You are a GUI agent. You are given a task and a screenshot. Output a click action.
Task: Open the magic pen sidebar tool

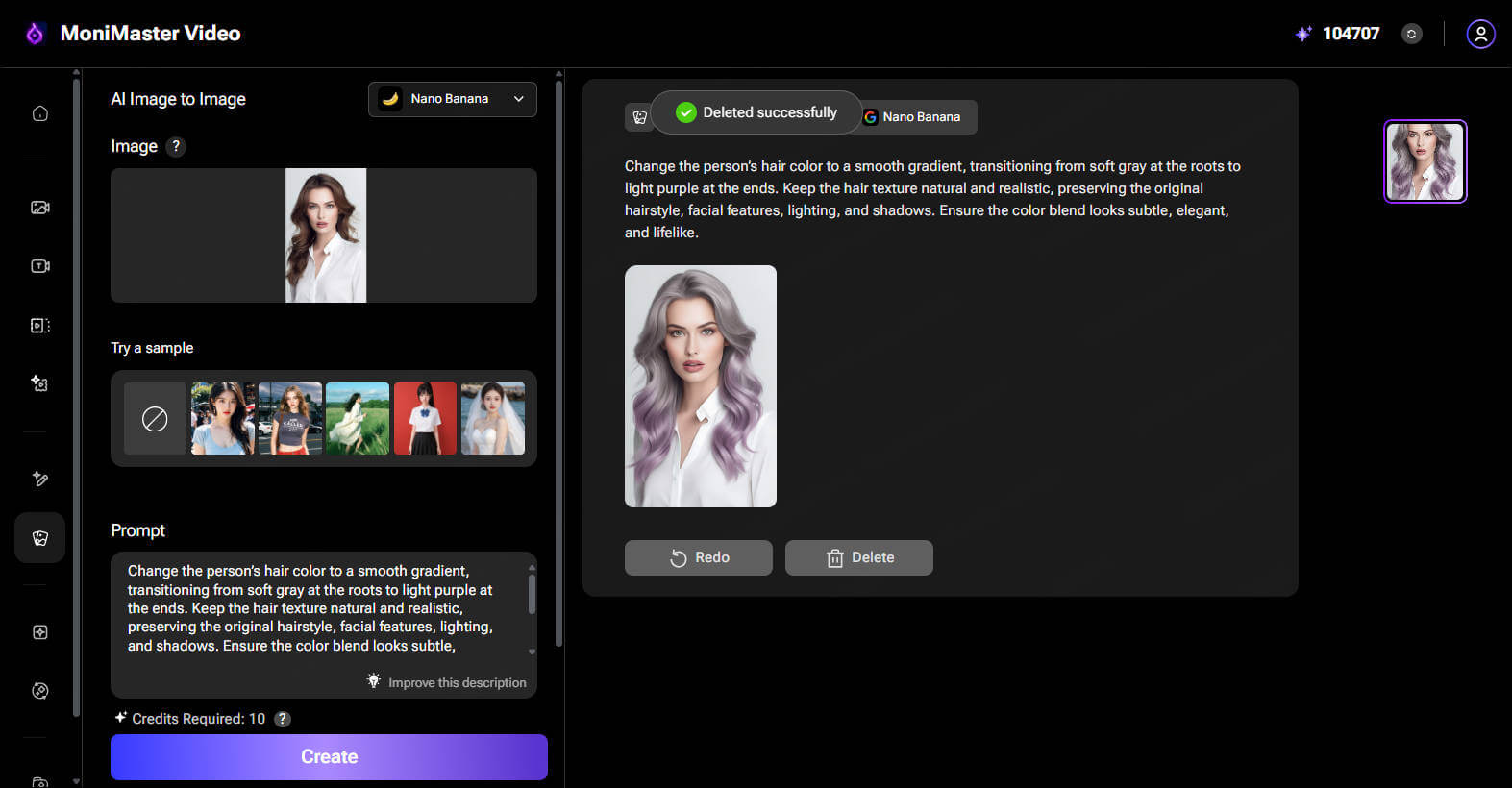[40, 479]
